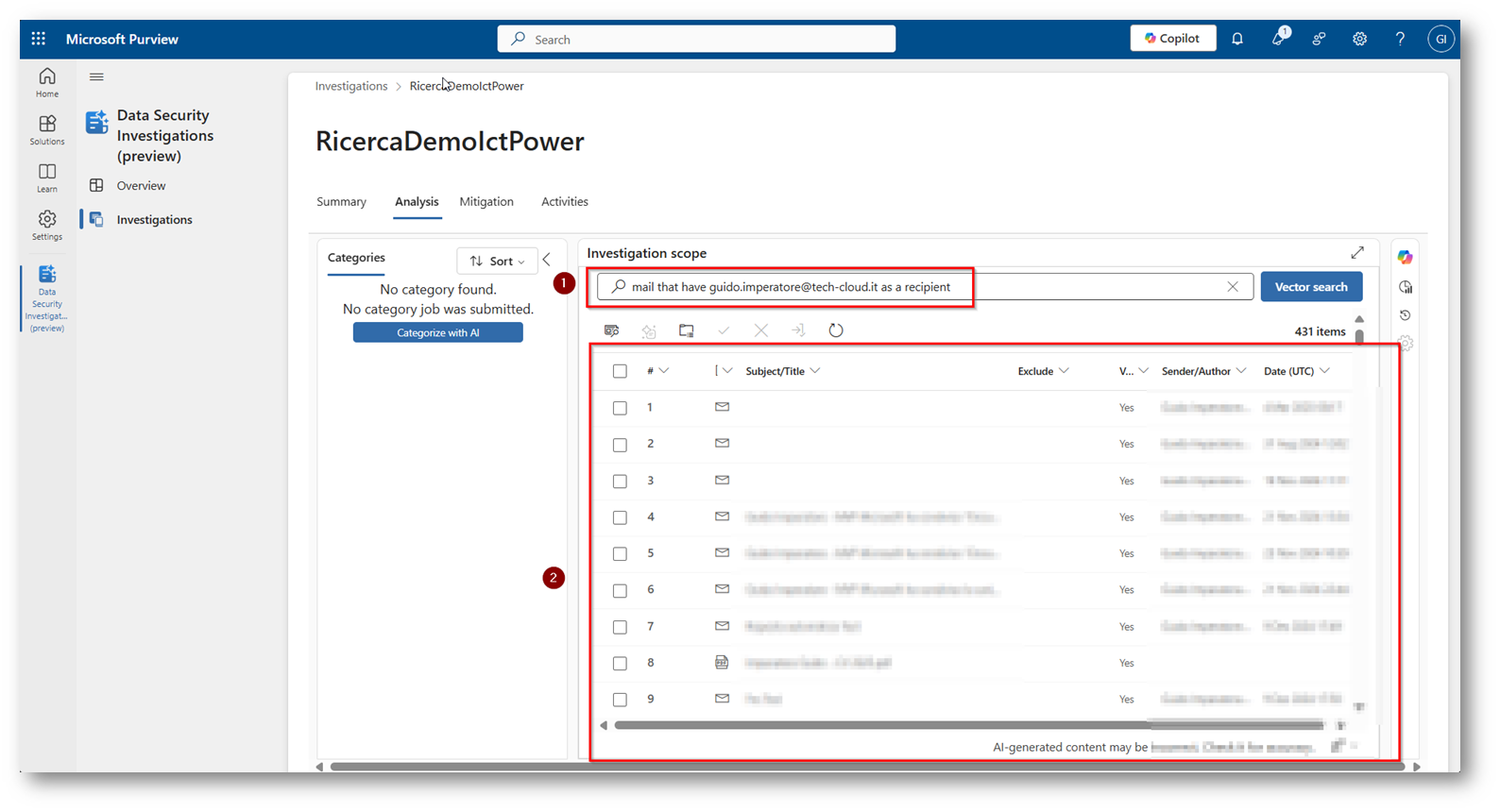The height and width of the screenshot is (812, 1500).
Task: Click the results table horizontal scrollbar
Action: pyautogui.click(x=968, y=725)
